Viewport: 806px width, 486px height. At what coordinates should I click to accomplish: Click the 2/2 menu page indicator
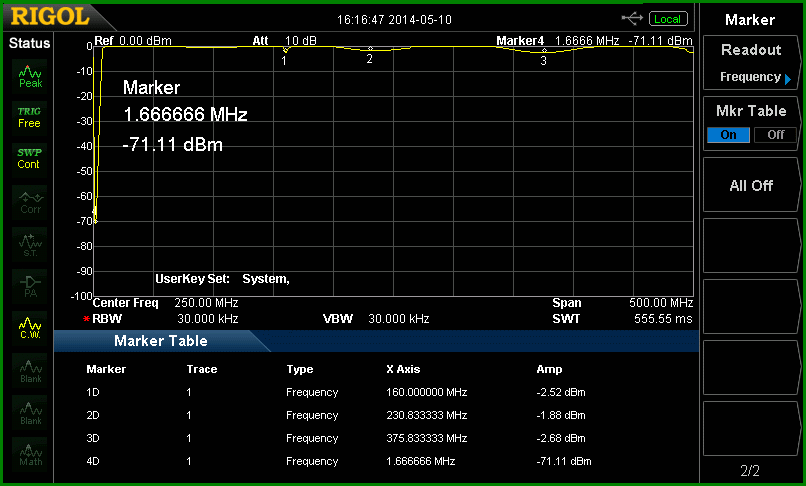point(750,470)
